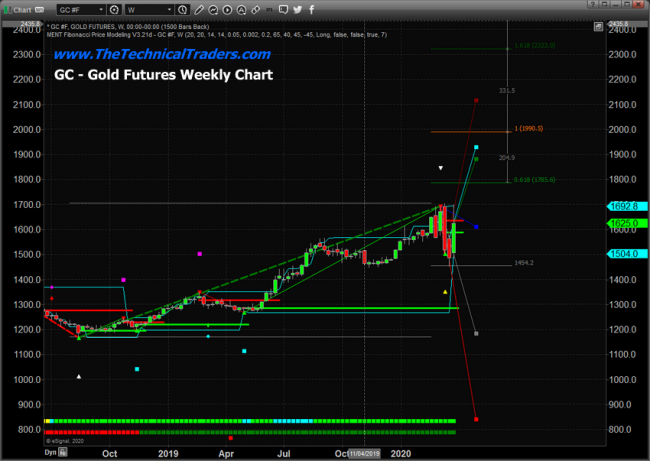The height and width of the screenshot is (461, 650).
Task: Expand the GC #F symbol dropdown
Action: 101,10
